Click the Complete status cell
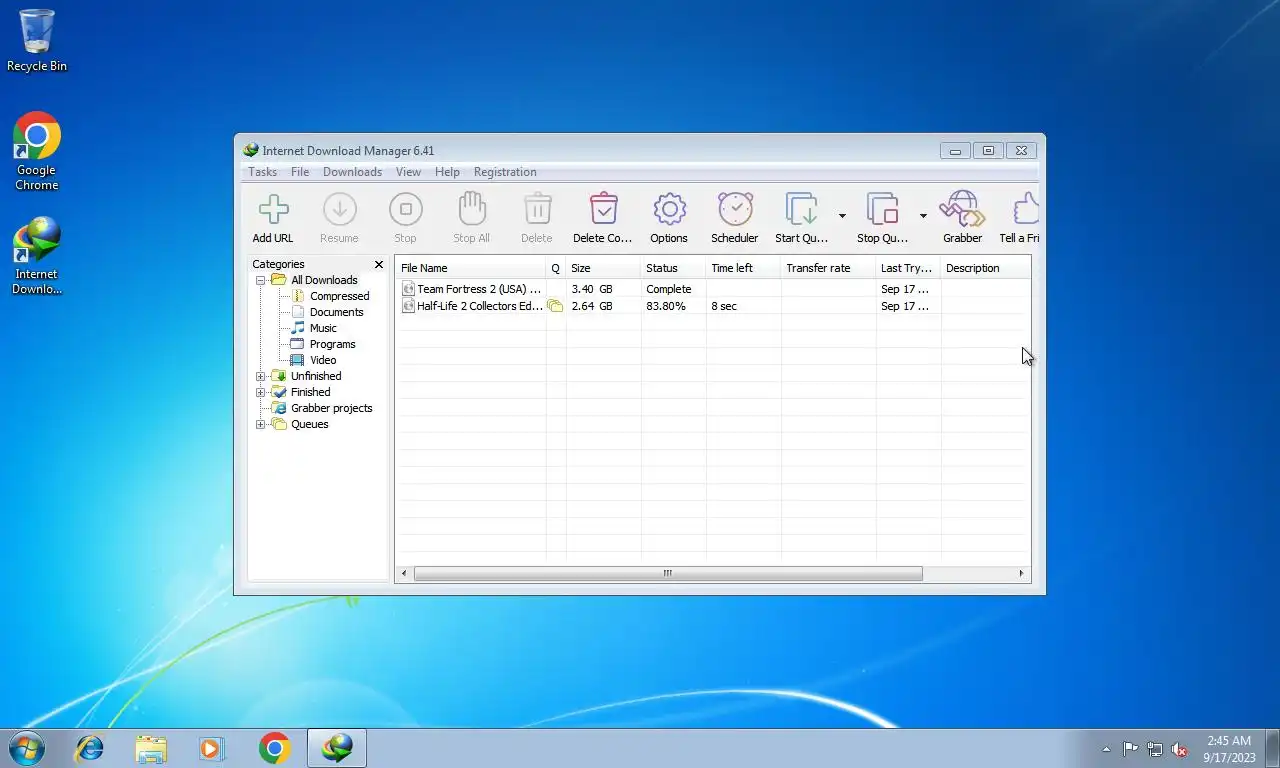 pos(669,289)
